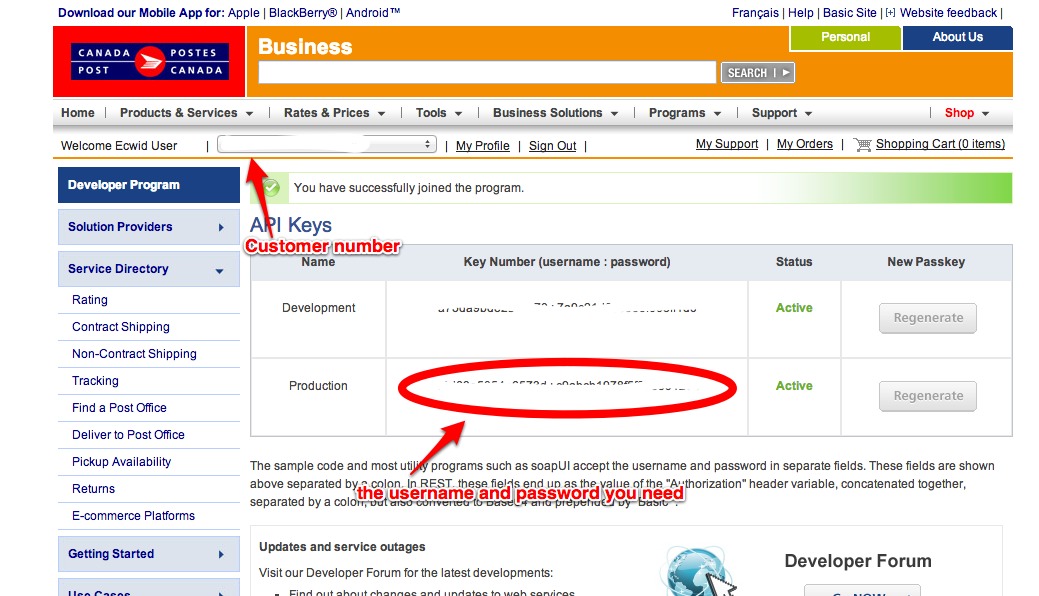This screenshot has width=1039, height=596.
Task: Click the Production Active status
Action: (x=794, y=386)
